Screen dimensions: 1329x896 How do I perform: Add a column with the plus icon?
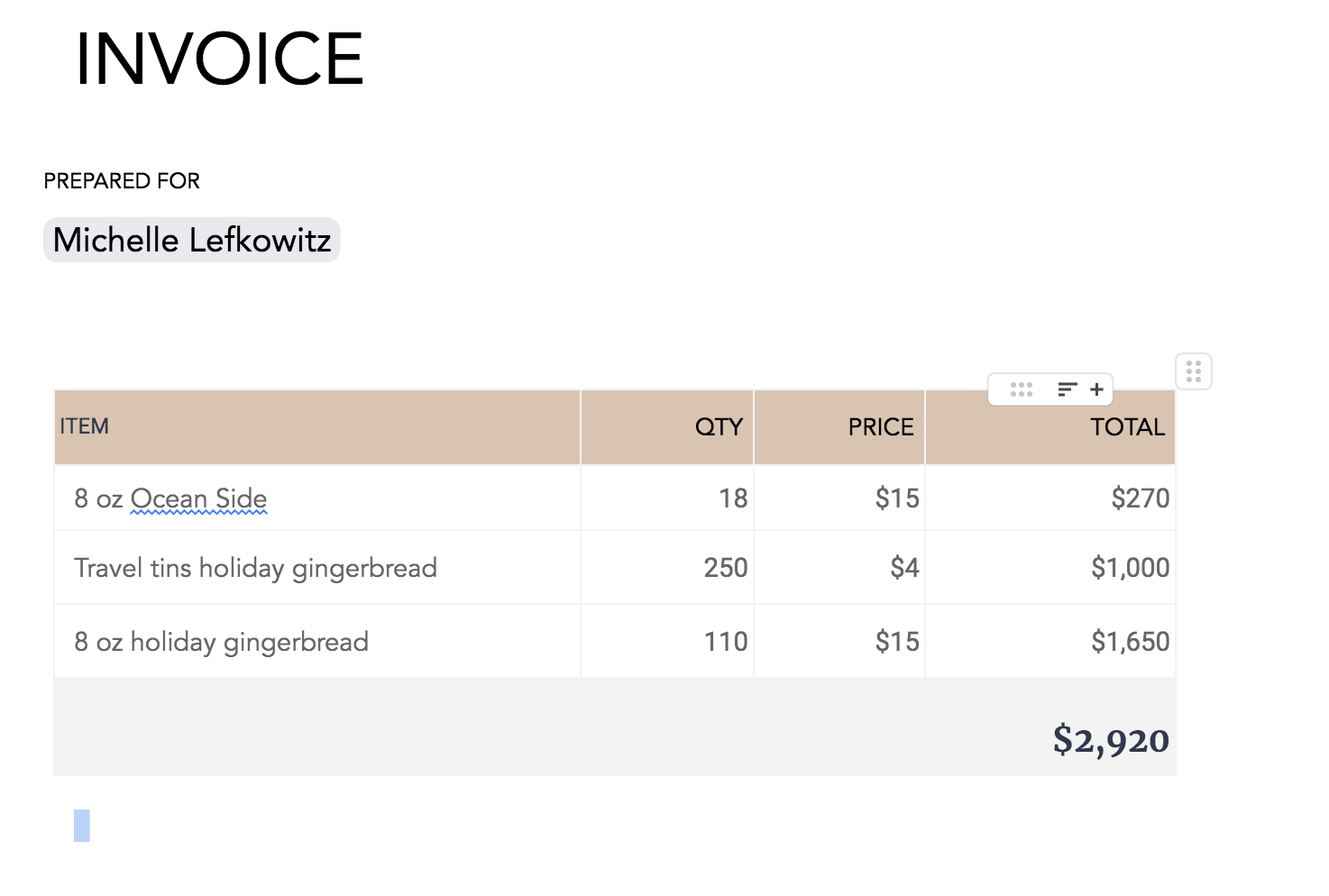(1096, 389)
